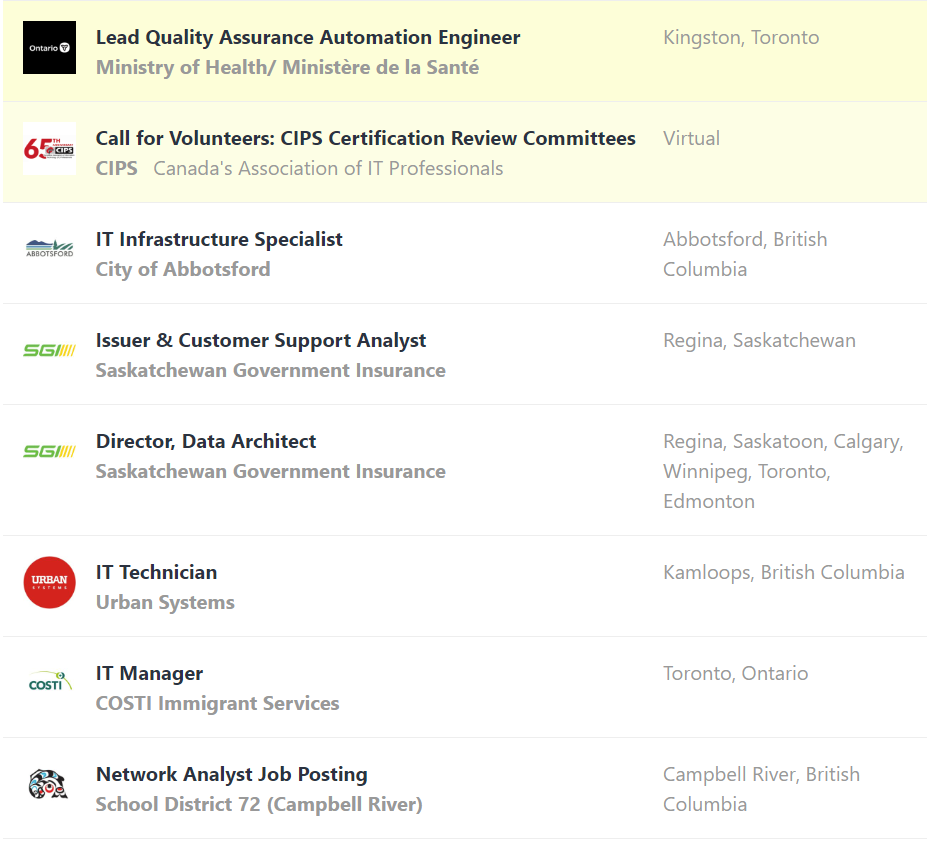This screenshot has height=842, width=927.
Task: Click the City of Abbotsford logo
Action: (x=49, y=249)
